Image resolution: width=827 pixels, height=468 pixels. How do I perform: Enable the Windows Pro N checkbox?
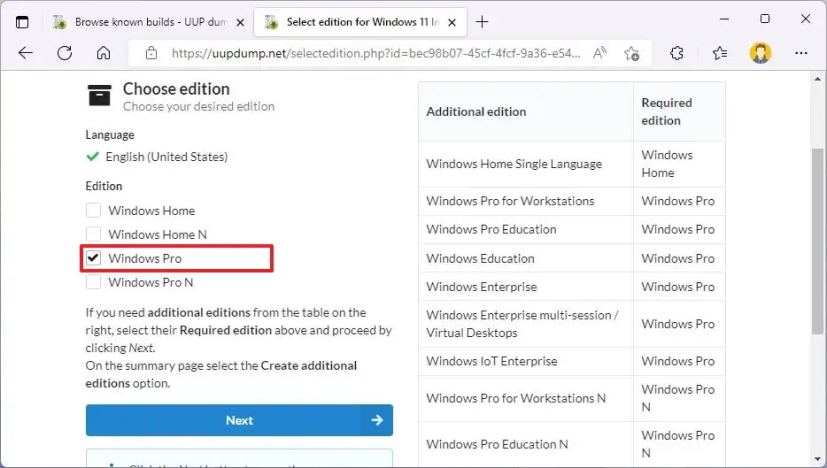93,282
